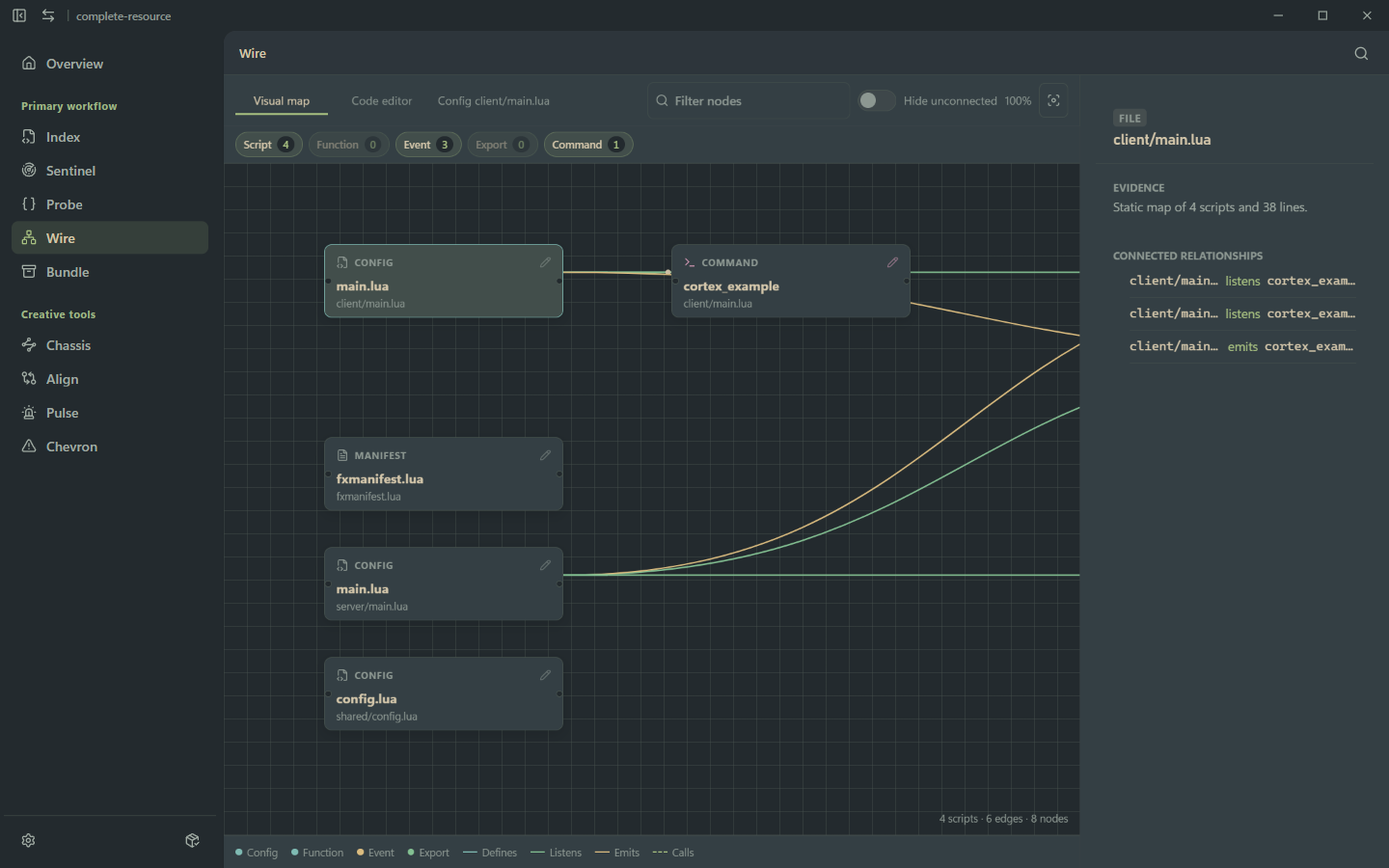Click the package cube icon in sidebar footer

click(192, 840)
